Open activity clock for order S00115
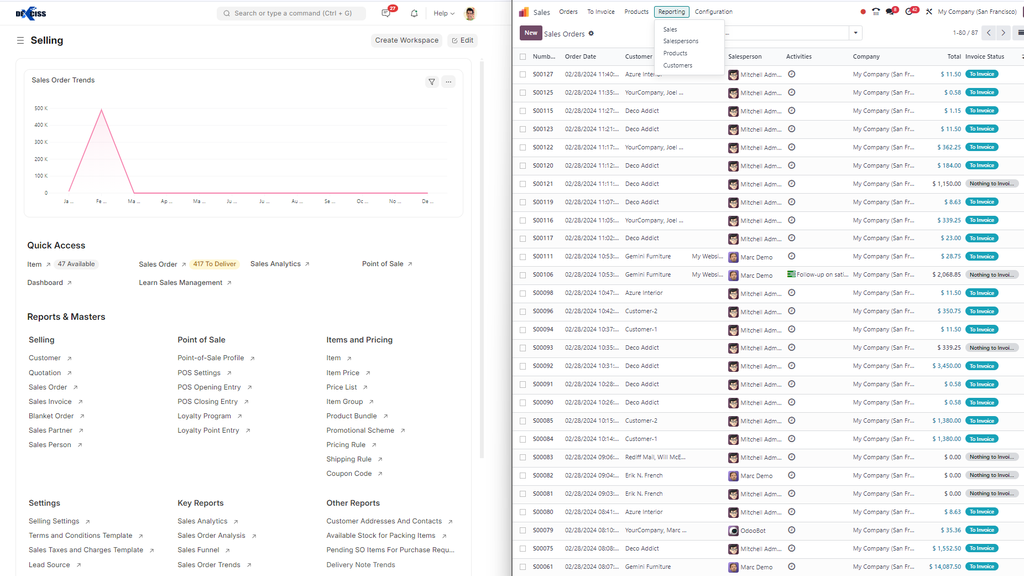 [x=792, y=111]
